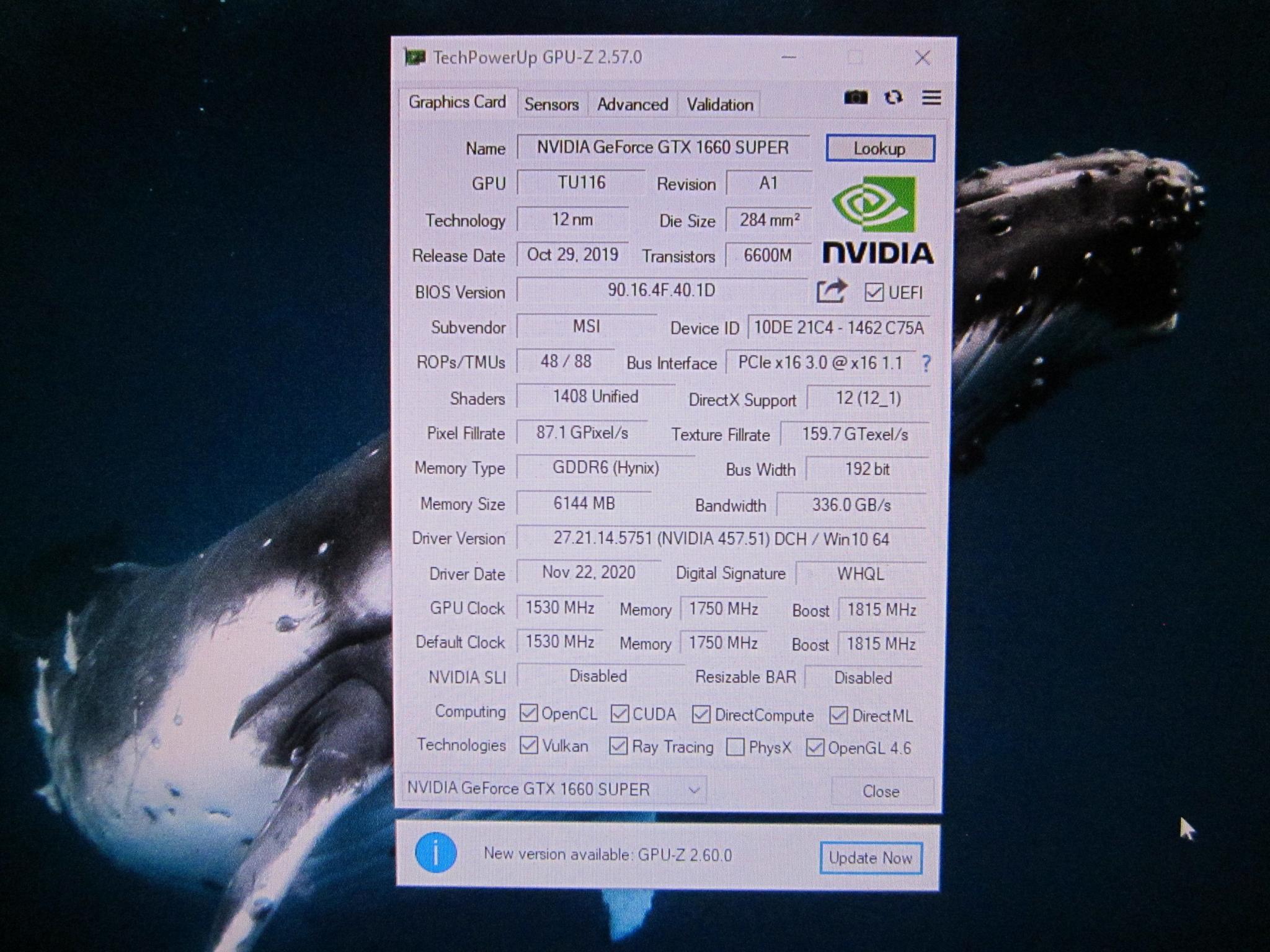Click the refresh icon in GPU-Z
The image size is (1270, 952).
[x=893, y=97]
